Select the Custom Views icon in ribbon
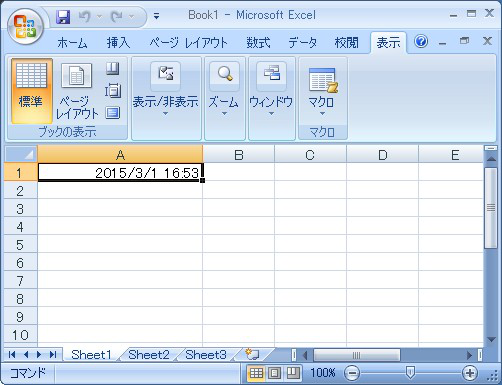The height and width of the screenshot is (385, 502). 113,91
